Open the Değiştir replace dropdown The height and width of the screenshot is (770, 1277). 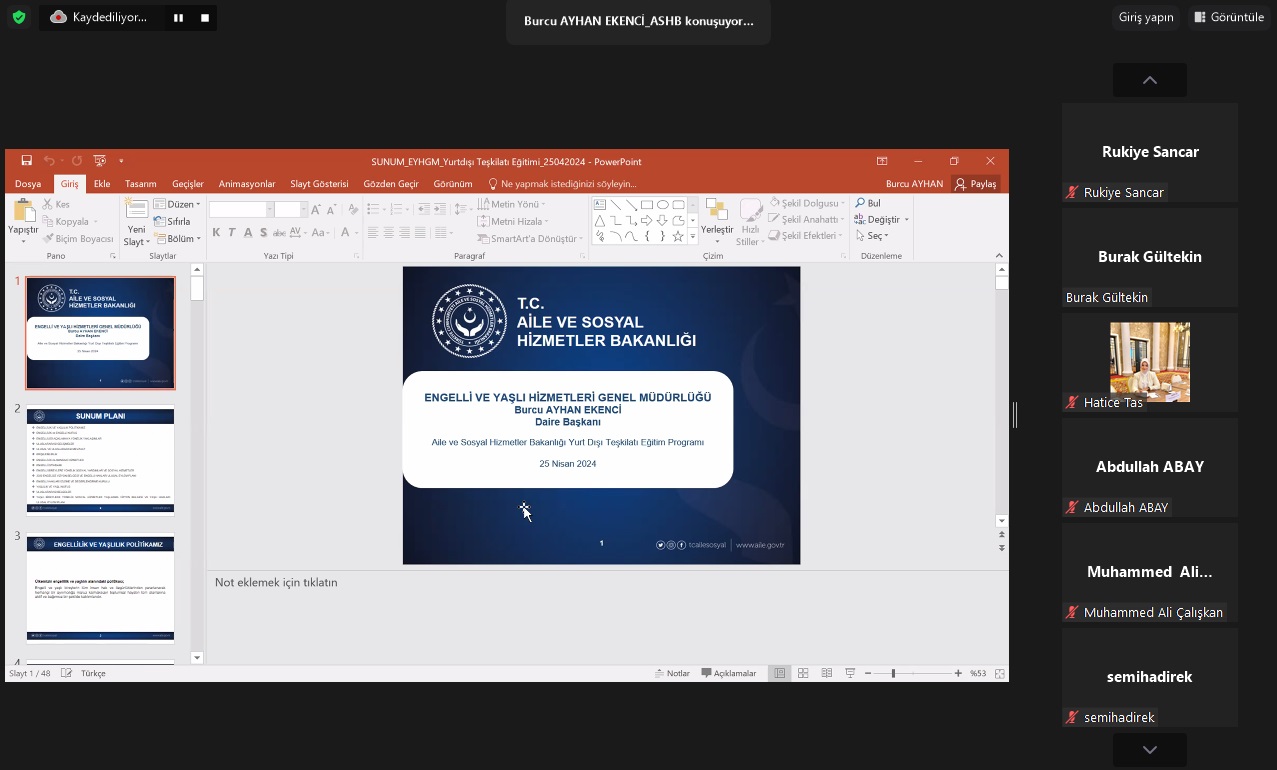point(882,219)
